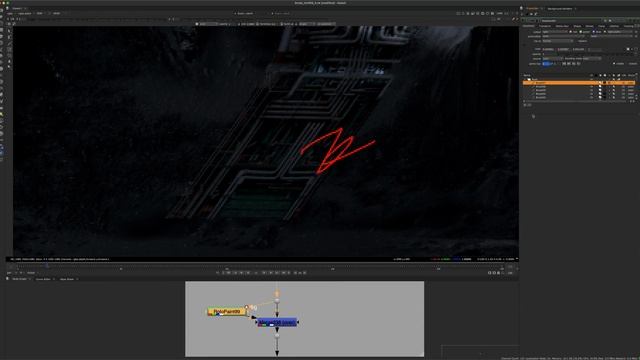Pick the Bezier shape tool
This screenshot has width=640, height=360.
tap(9, 43)
